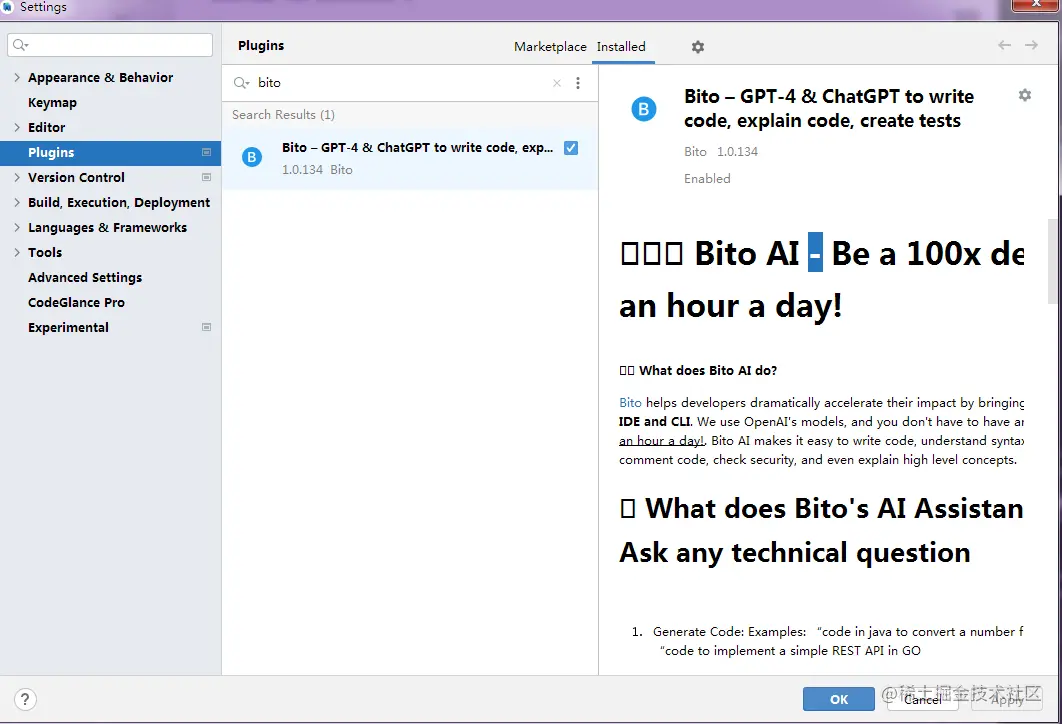This screenshot has height=724, width=1062.
Task: Open the Bito hyperlink in description
Action: coord(630,402)
